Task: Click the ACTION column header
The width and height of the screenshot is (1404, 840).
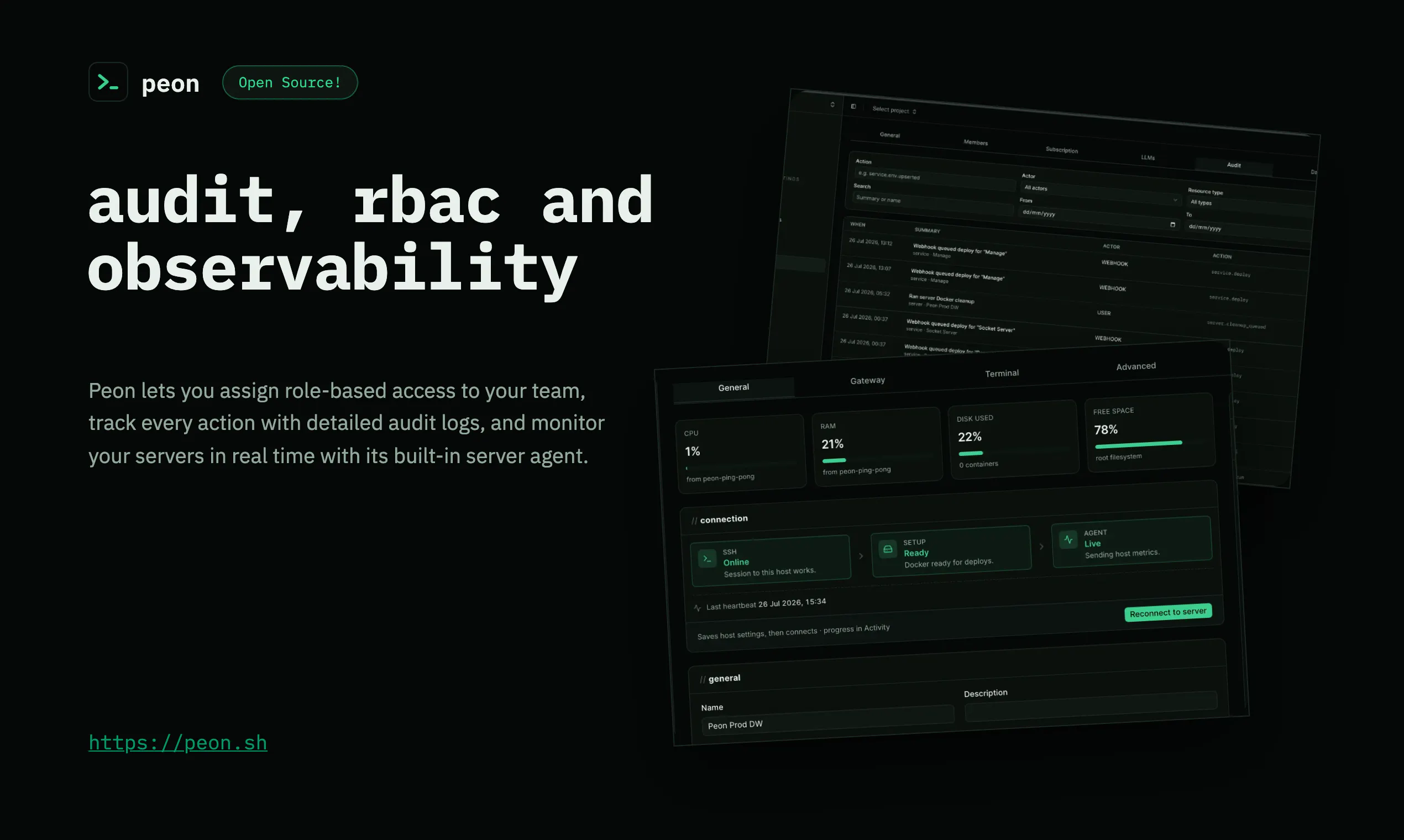Action: click(1222, 256)
